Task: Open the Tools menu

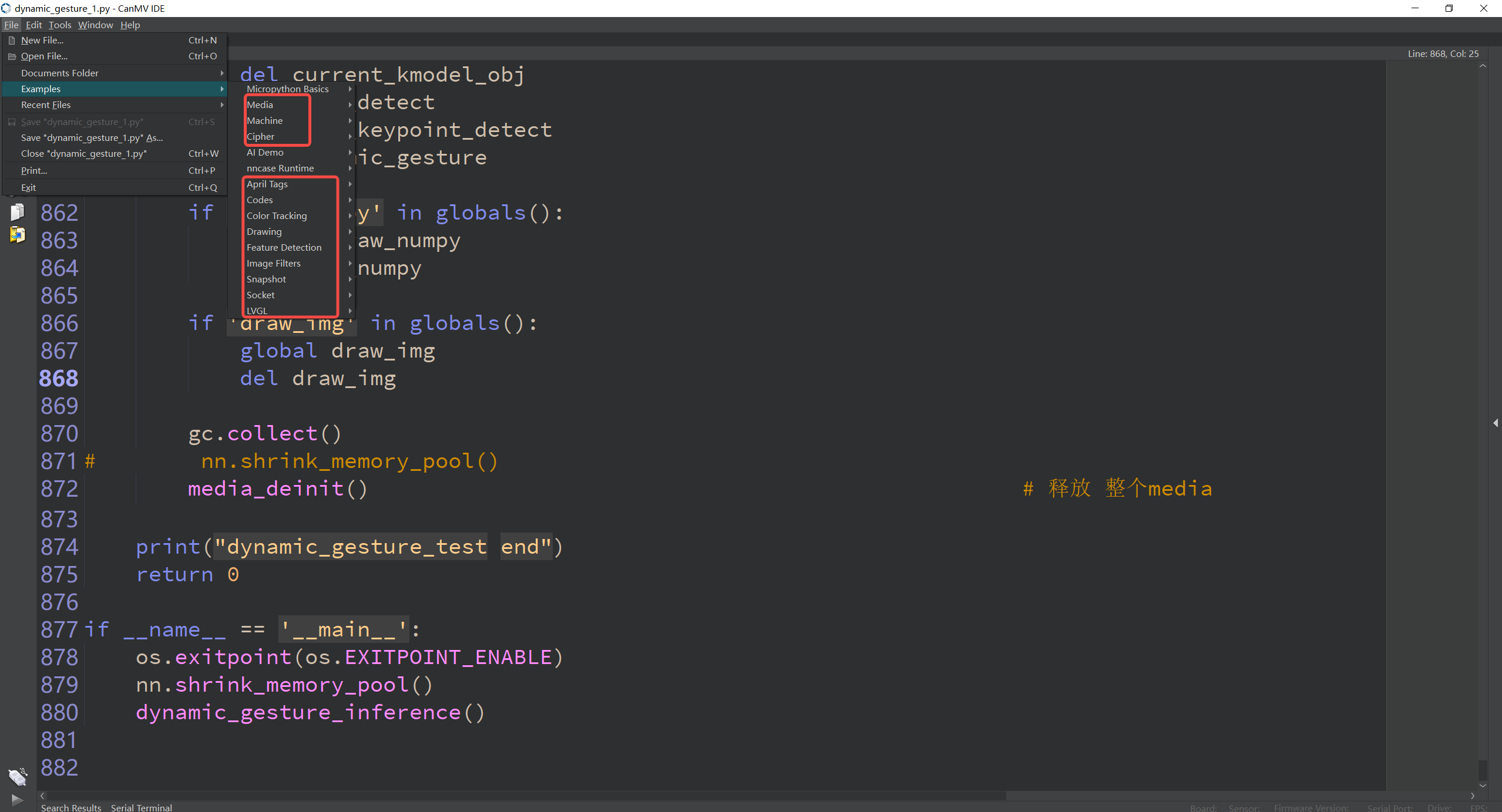Action: (59, 25)
